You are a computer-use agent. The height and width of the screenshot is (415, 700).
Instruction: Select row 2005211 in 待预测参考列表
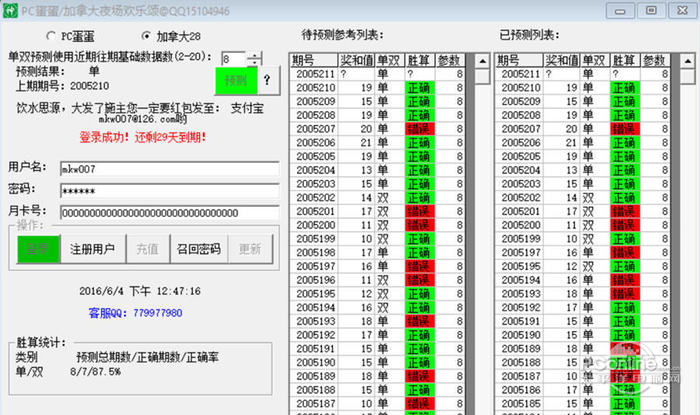pos(377,74)
